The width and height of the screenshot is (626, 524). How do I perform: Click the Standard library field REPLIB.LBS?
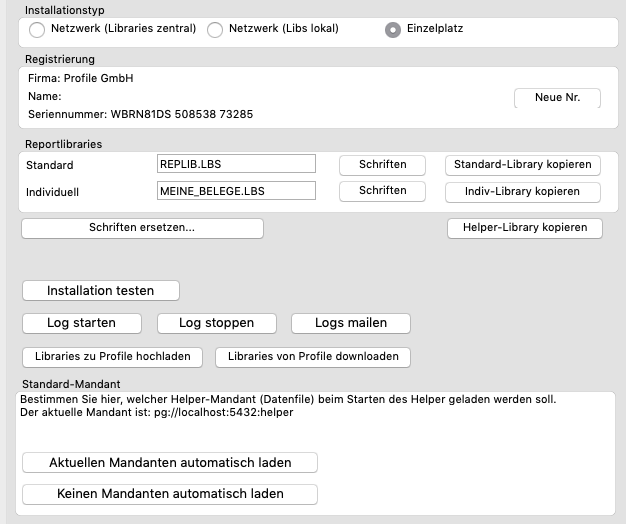pos(236,164)
